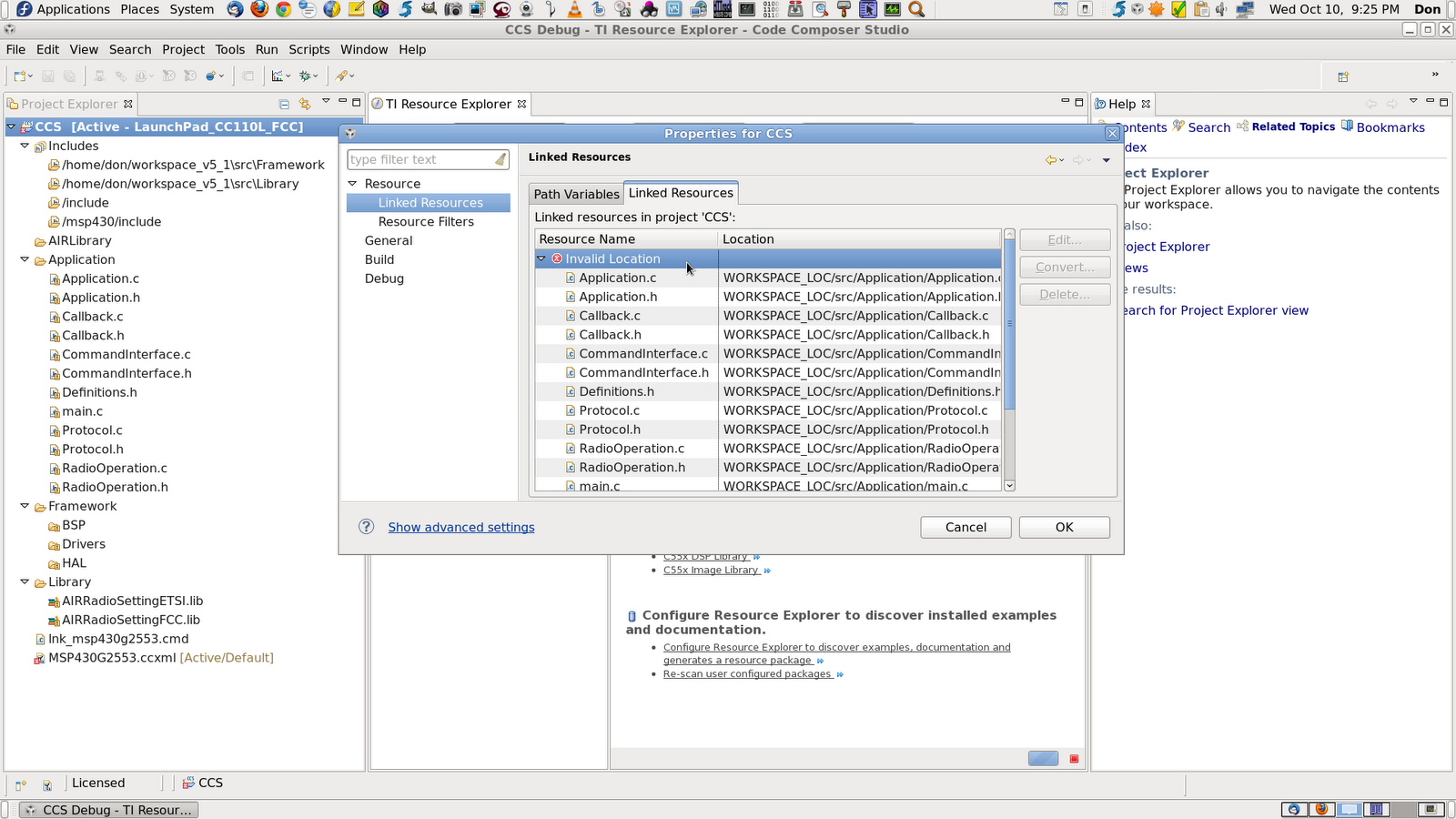Toggle Link with Editor in Project Explorer
The height and width of the screenshot is (819, 1456).
tap(305, 104)
